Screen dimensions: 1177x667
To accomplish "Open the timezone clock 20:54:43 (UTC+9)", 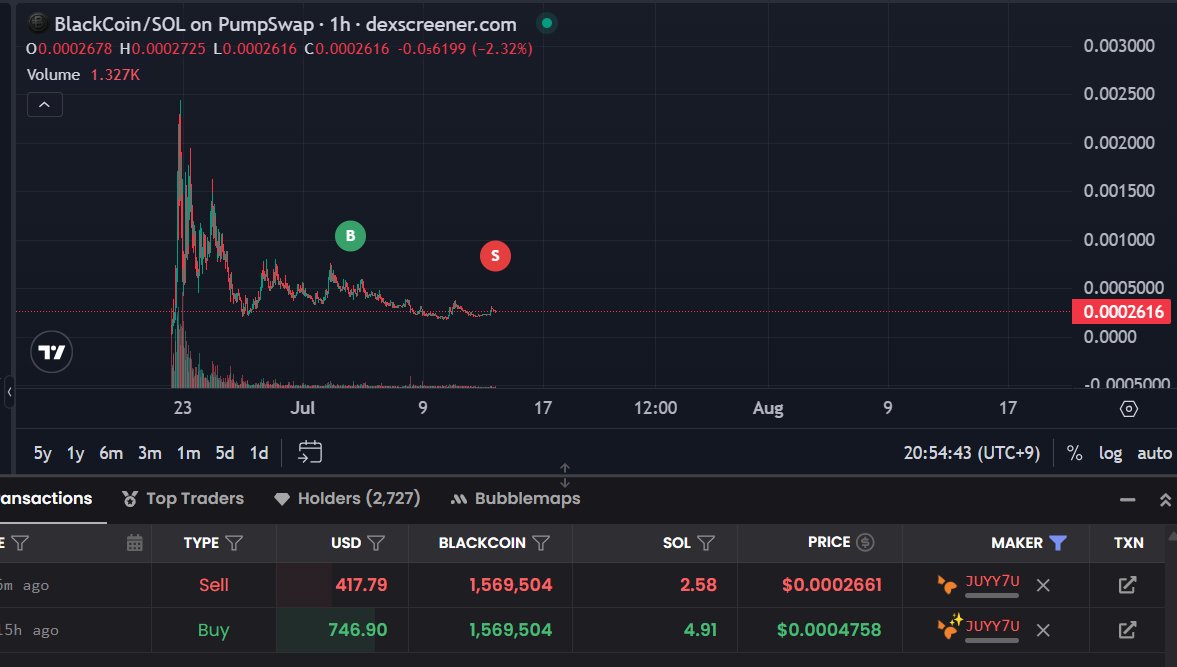I will coord(971,453).
